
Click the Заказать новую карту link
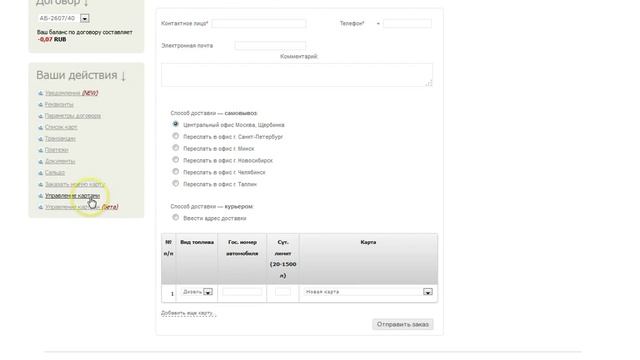(x=75, y=184)
